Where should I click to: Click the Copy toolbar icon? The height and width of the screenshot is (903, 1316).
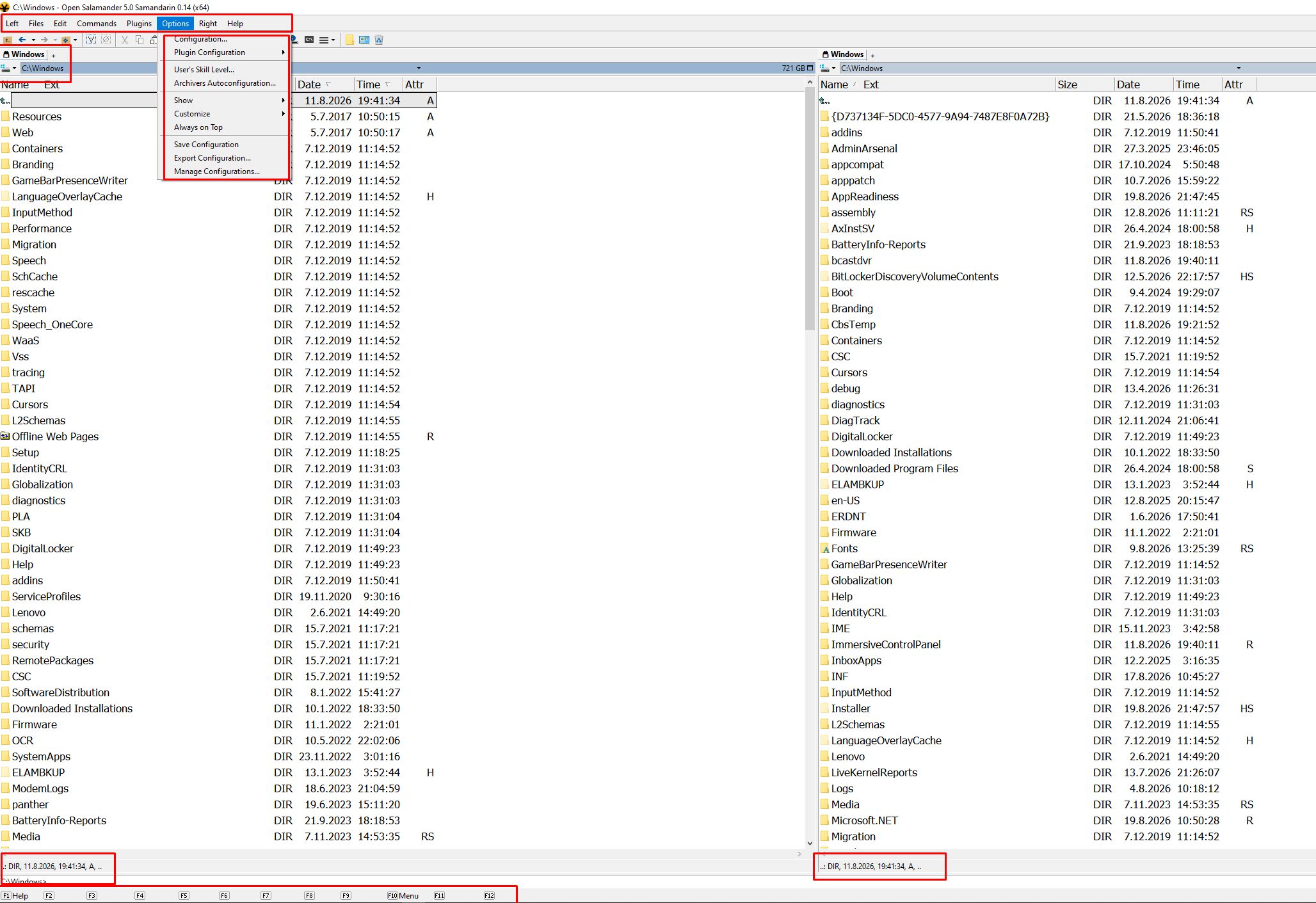point(140,40)
